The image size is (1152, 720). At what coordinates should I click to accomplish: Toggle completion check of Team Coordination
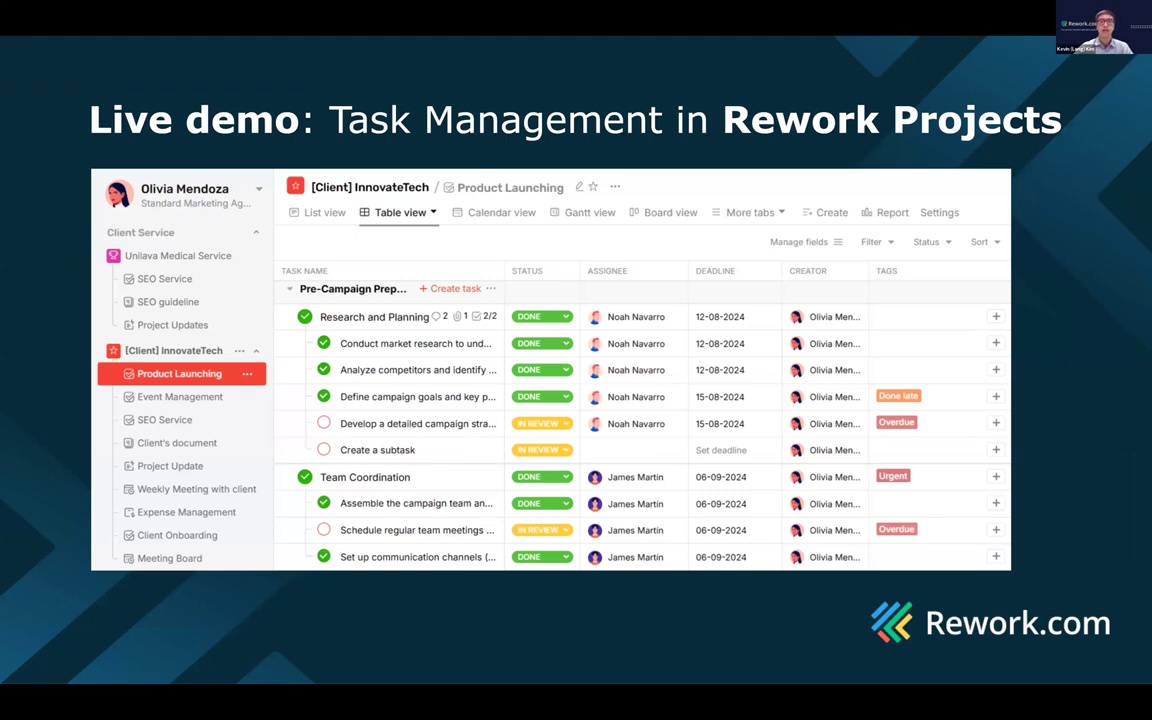pyautogui.click(x=305, y=477)
